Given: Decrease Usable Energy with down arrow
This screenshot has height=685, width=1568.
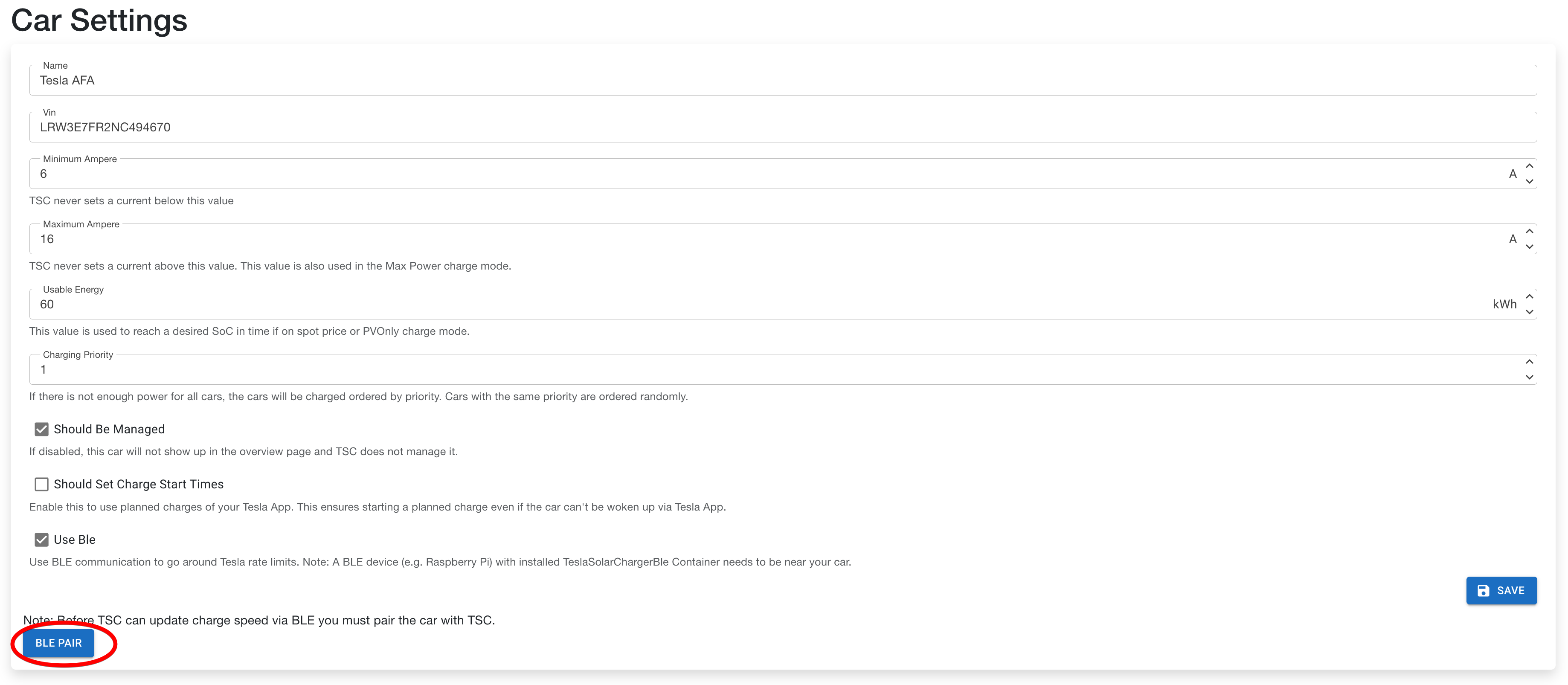Looking at the screenshot, I should coord(1529,312).
